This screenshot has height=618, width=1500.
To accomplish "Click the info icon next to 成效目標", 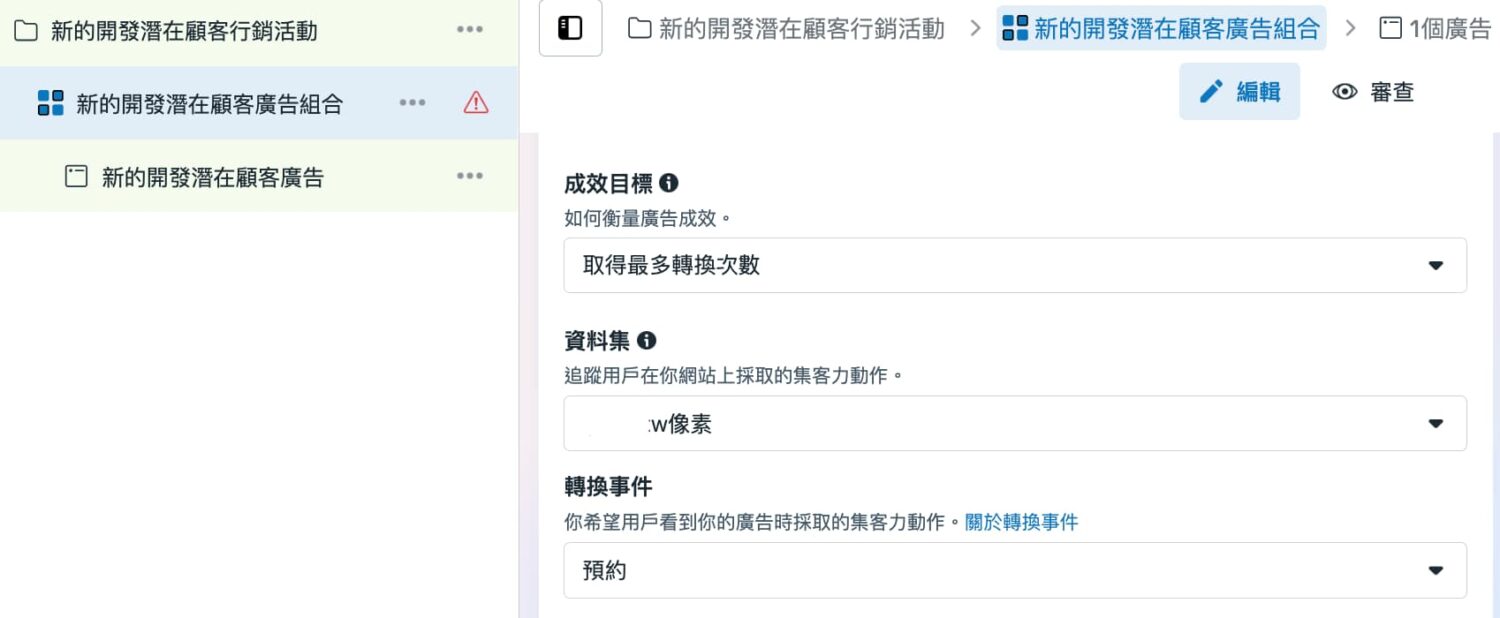I will coord(668,183).
